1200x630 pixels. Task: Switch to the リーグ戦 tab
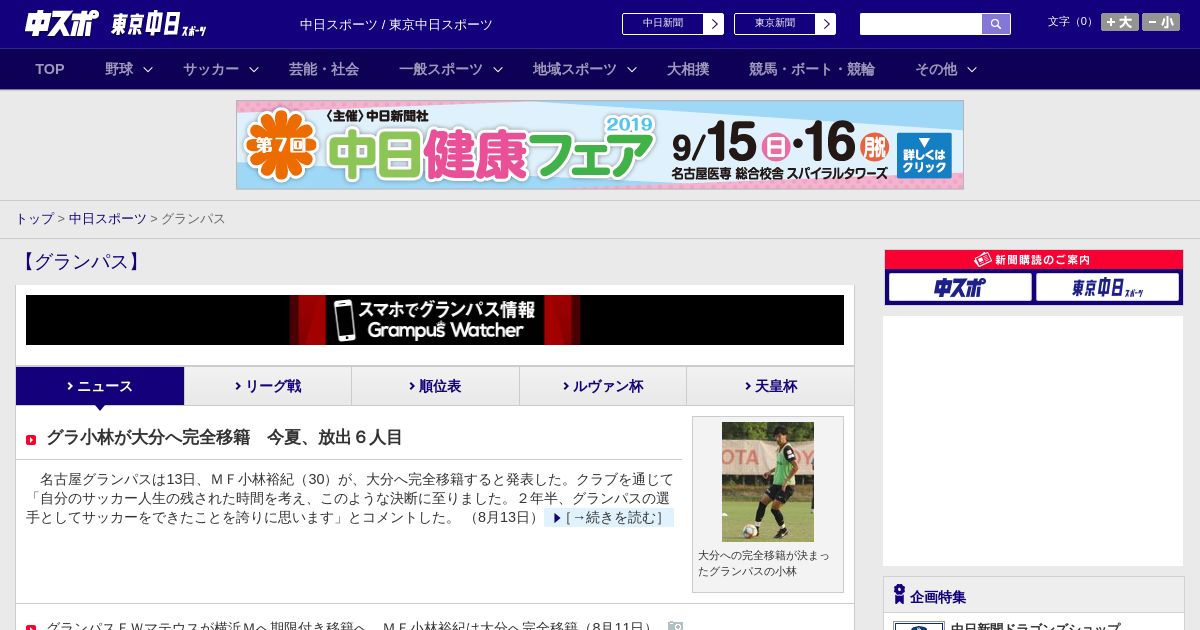point(268,386)
